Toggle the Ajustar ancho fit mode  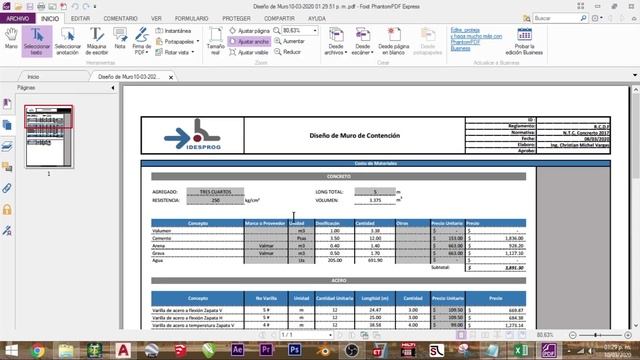249,42
